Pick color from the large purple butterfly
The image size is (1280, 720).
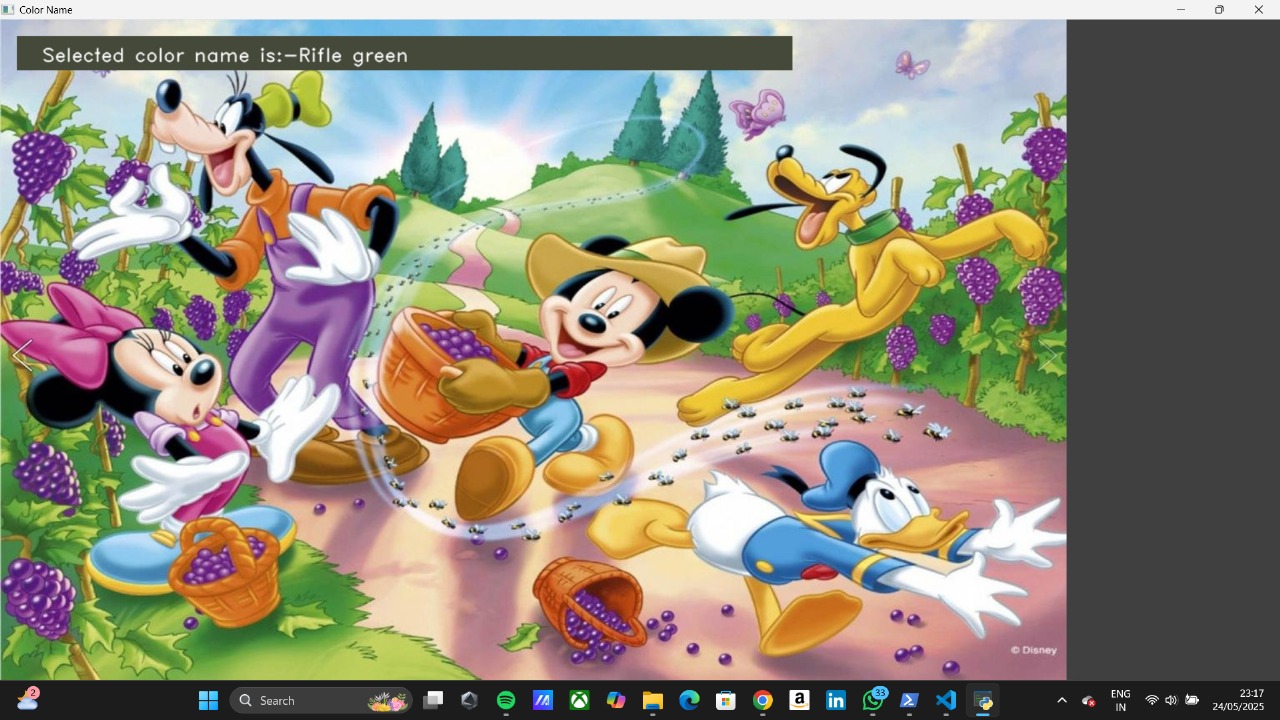coord(760,113)
